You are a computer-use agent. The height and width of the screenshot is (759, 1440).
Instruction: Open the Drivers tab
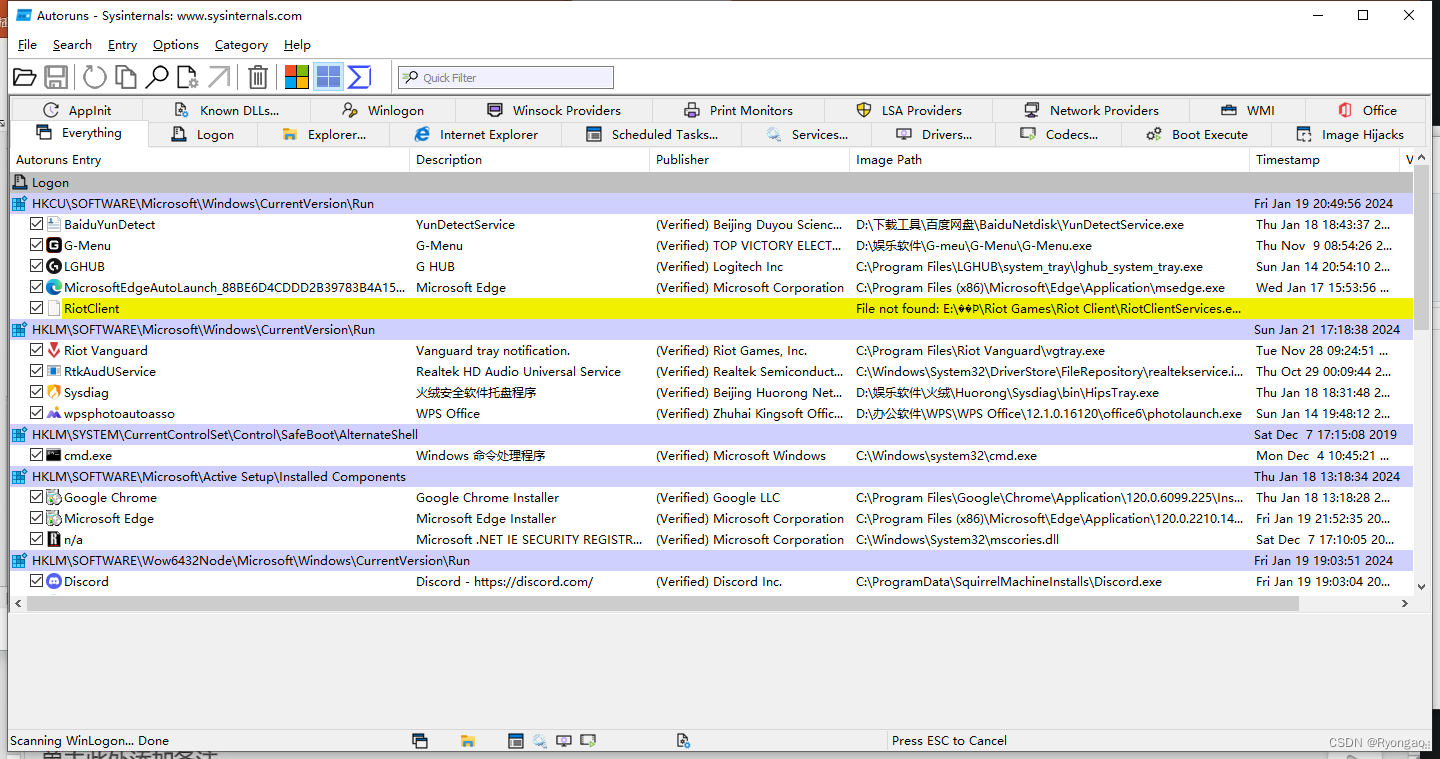(934, 135)
